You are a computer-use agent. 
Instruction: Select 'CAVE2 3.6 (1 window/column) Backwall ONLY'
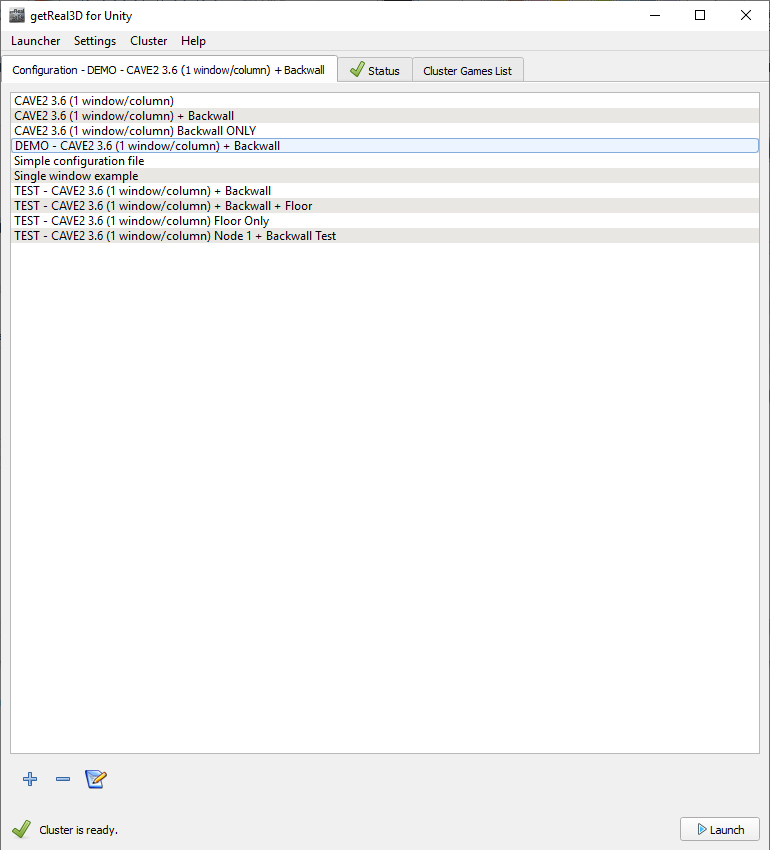pos(384,131)
